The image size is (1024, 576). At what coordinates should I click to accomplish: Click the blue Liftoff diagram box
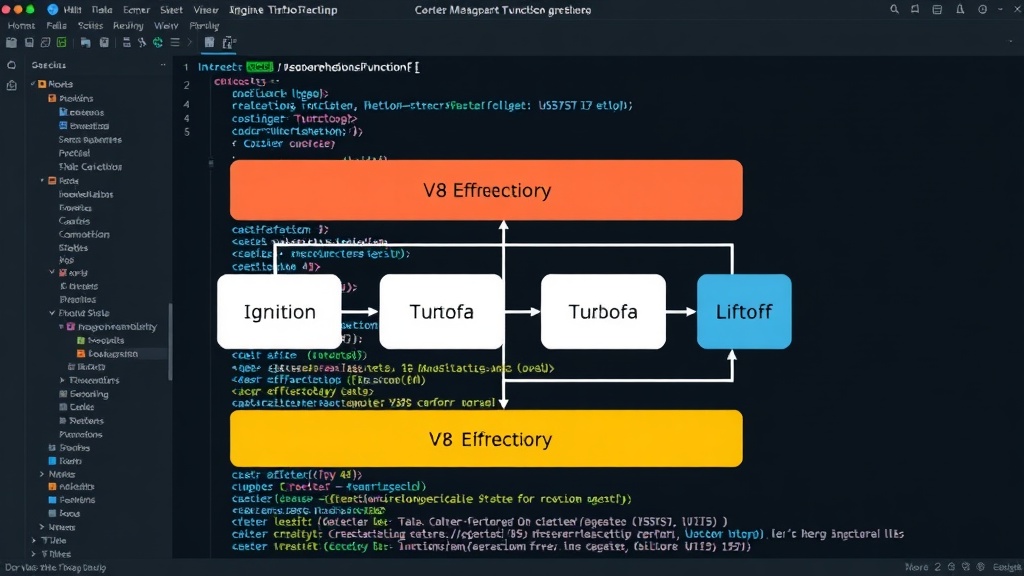click(744, 312)
